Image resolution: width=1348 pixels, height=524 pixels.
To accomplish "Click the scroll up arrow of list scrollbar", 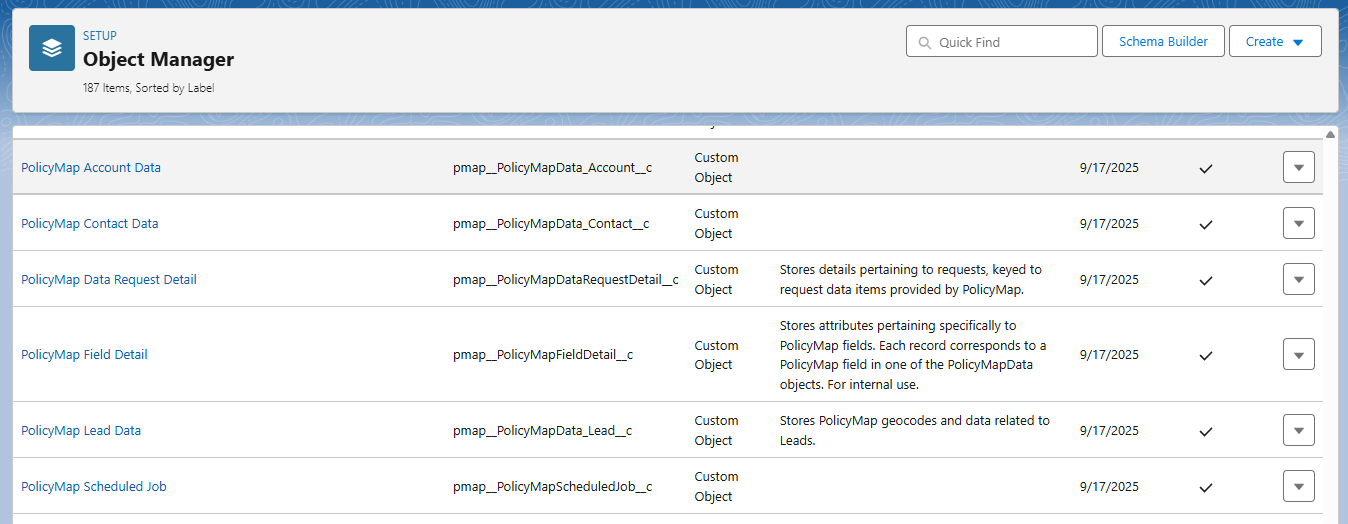I will pyautogui.click(x=1330, y=134).
